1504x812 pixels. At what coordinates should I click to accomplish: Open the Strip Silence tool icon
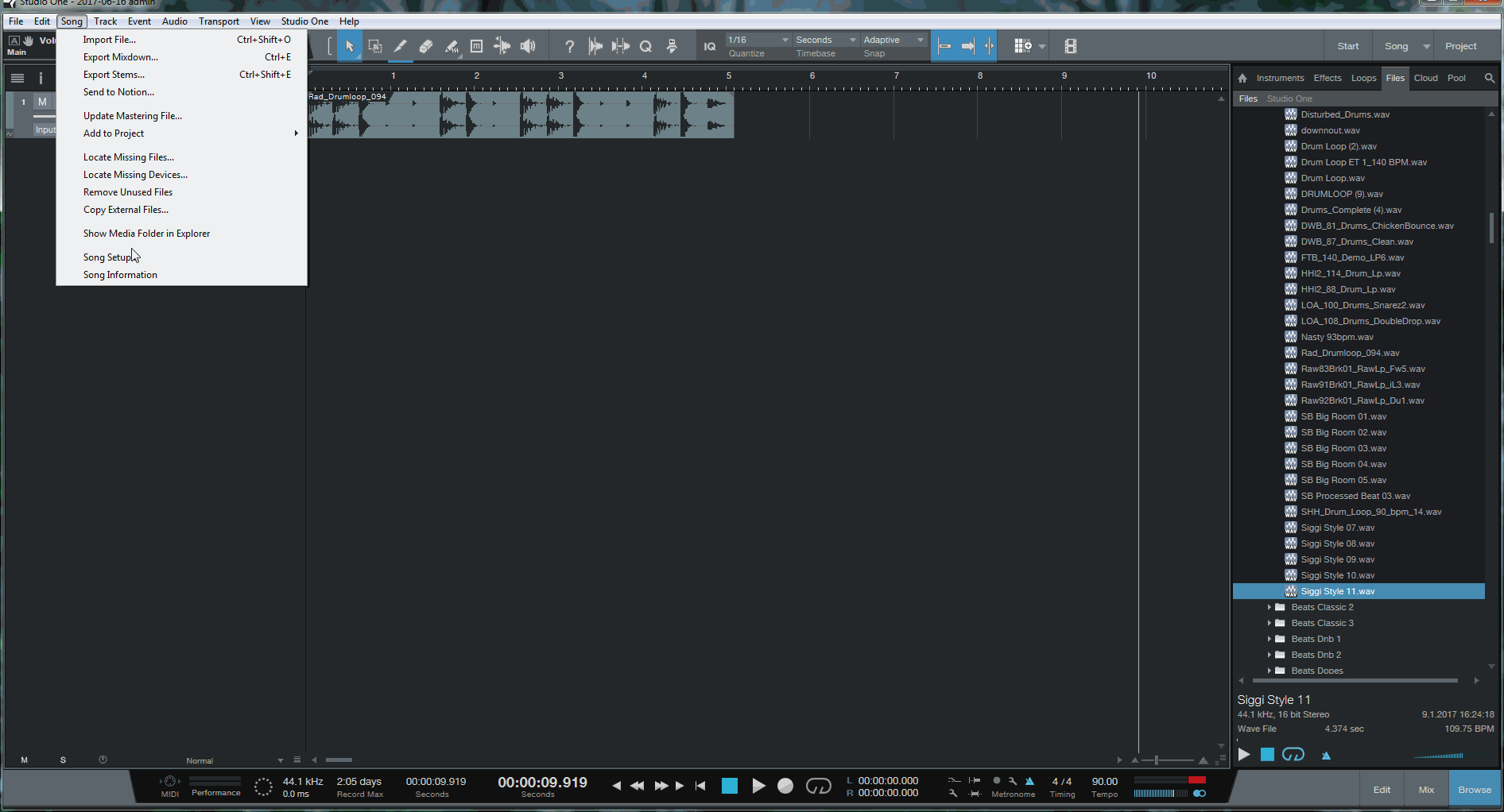point(620,46)
